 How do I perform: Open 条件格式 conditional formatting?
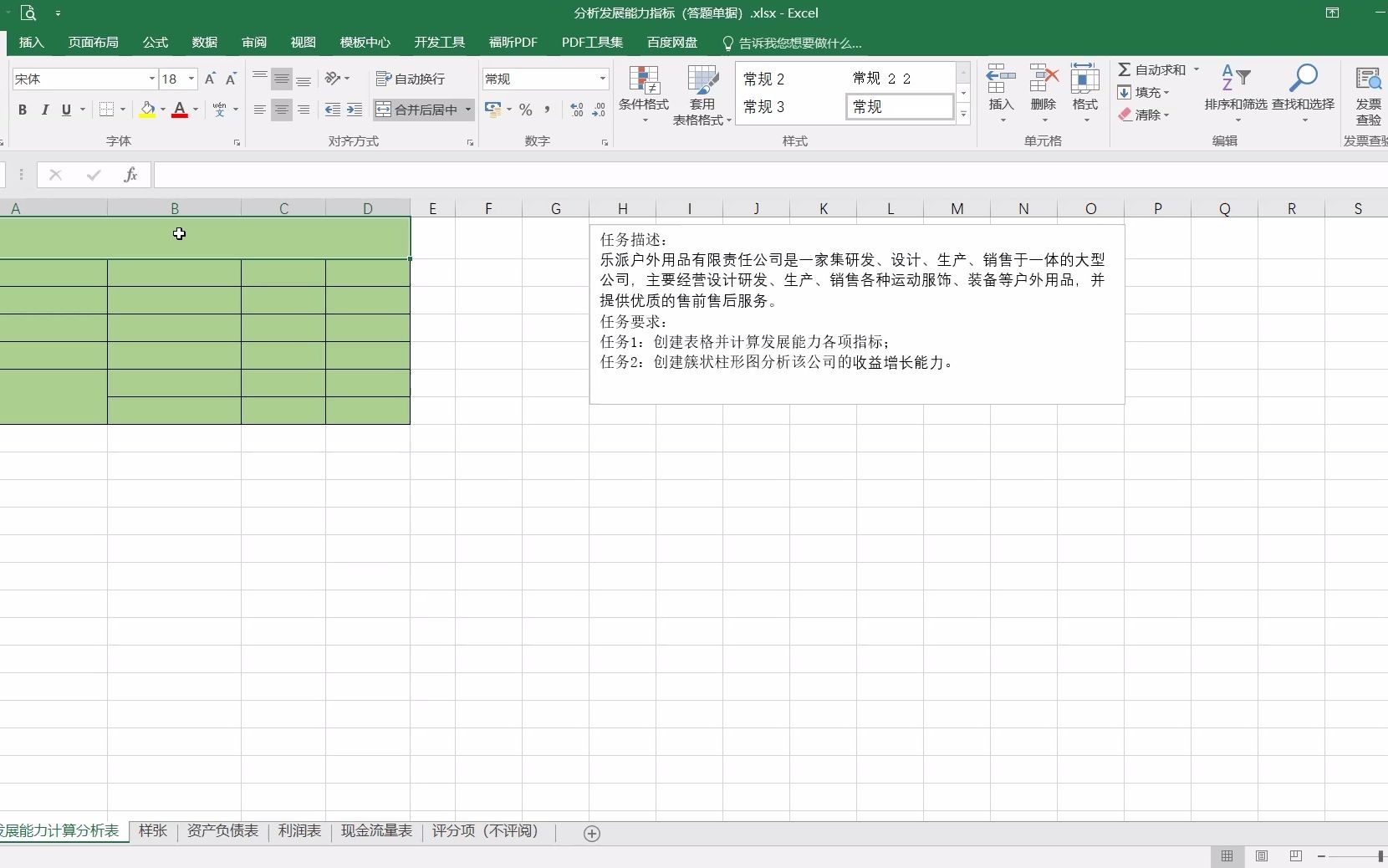pos(644,94)
